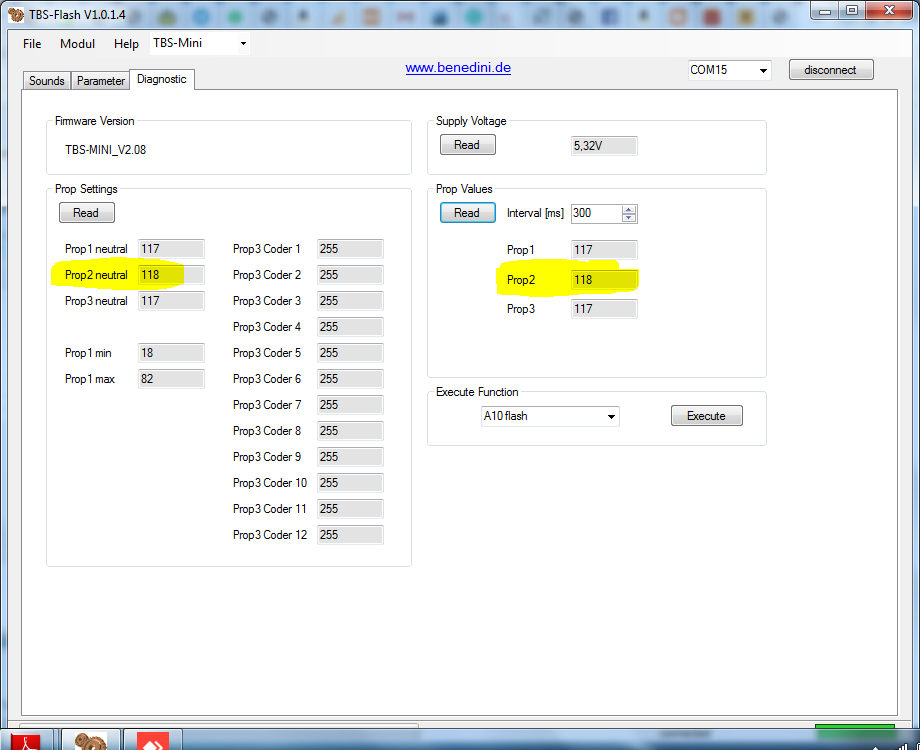This screenshot has height=750, width=920.
Task: Open the TBS-Mini module dropdown
Action: pyautogui.click(x=242, y=44)
